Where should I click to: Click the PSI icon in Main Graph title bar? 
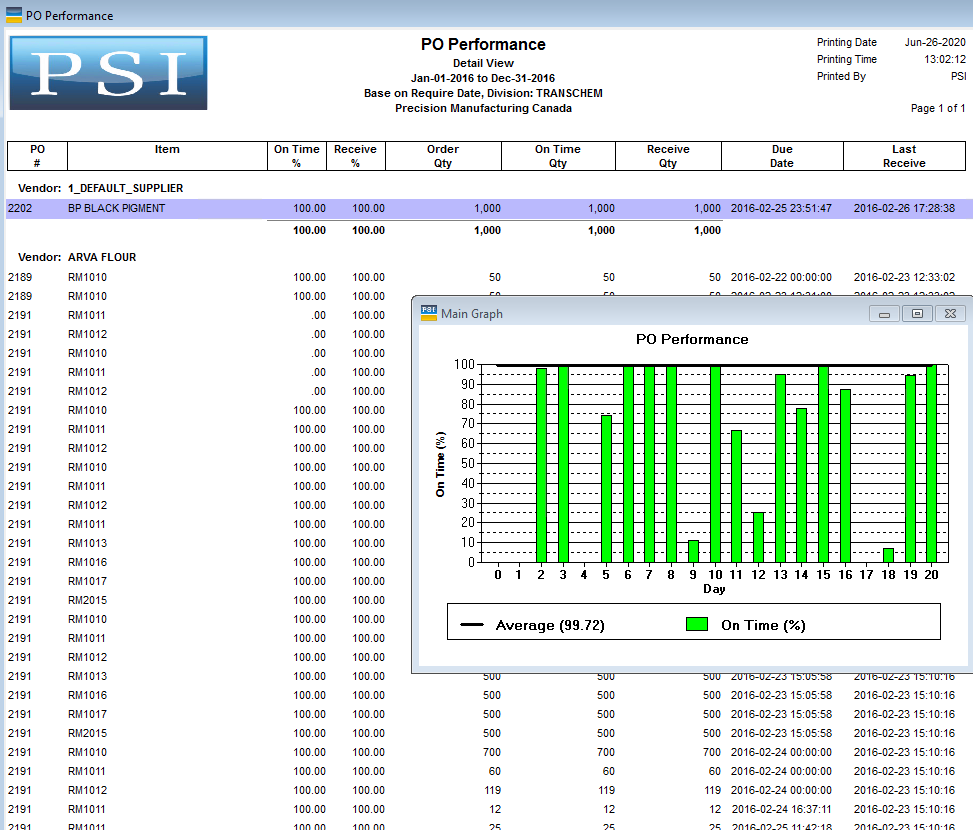[x=428, y=313]
